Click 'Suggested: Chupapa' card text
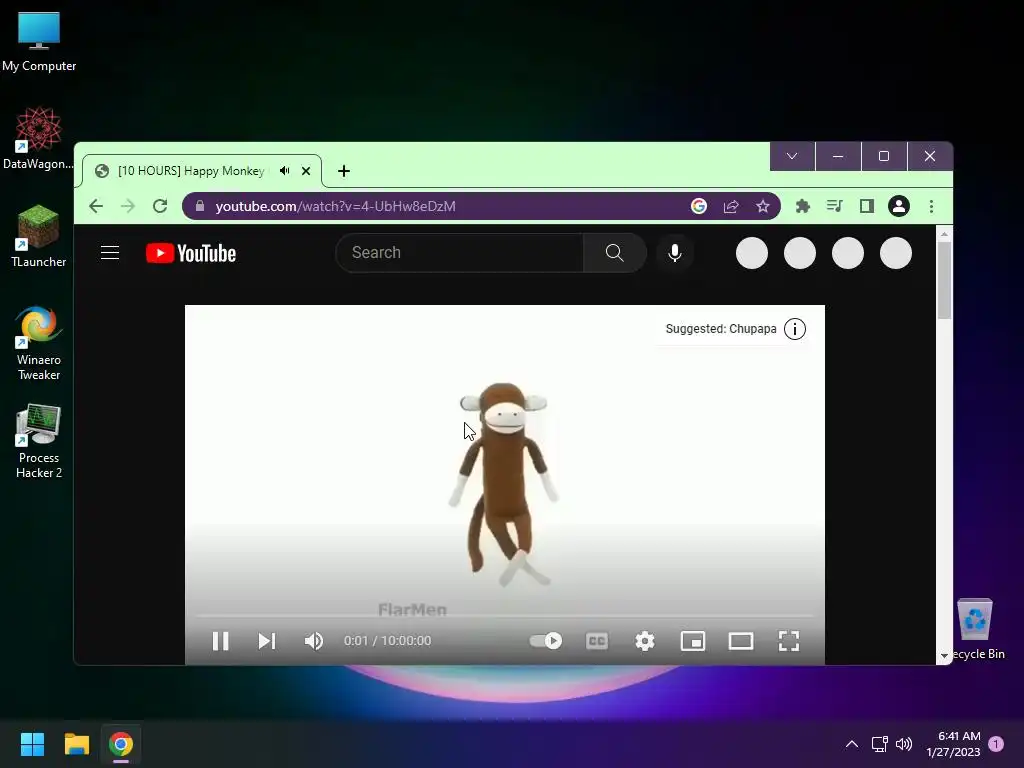The width and height of the screenshot is (1024, 768). tap(721, 328)
